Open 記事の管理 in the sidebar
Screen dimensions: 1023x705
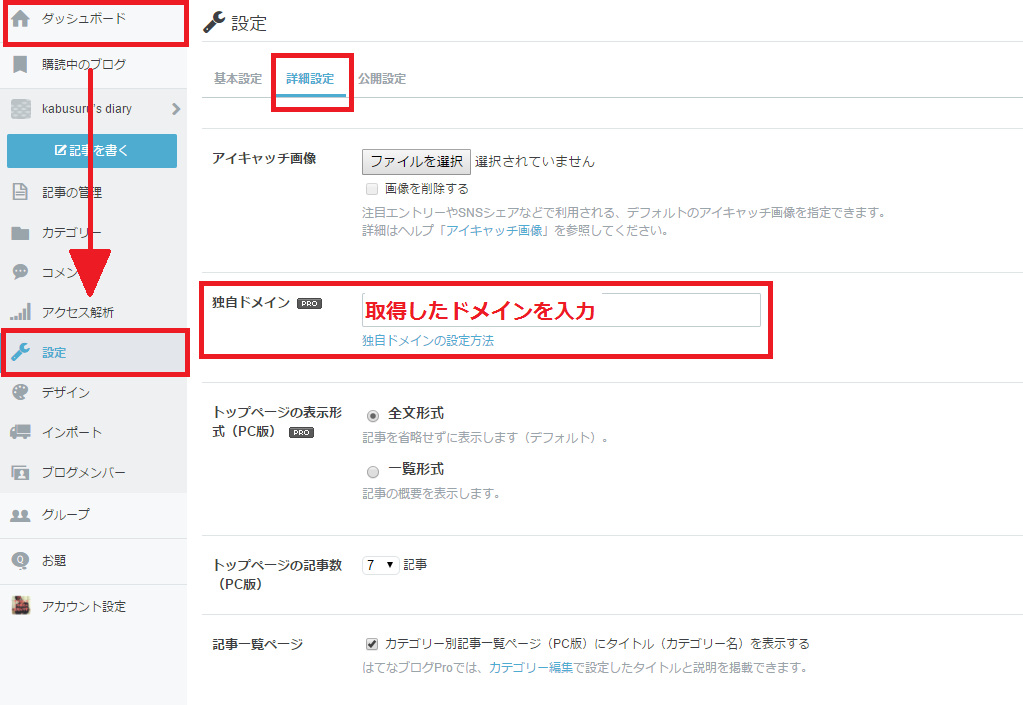coord(94,192)
